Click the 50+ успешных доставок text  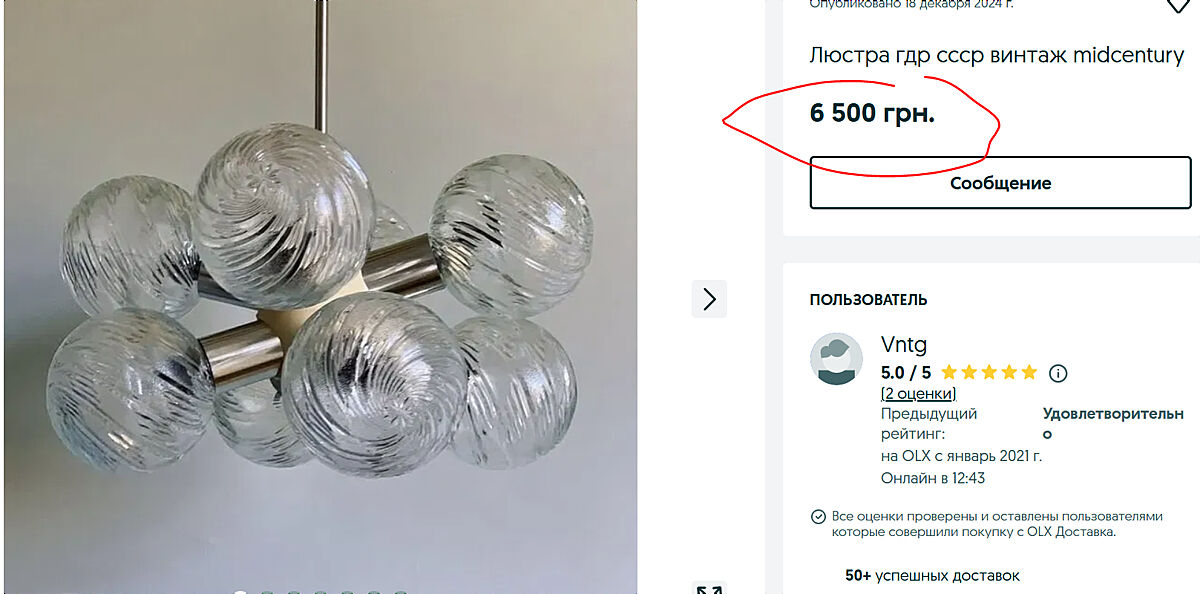pos(932,576)
